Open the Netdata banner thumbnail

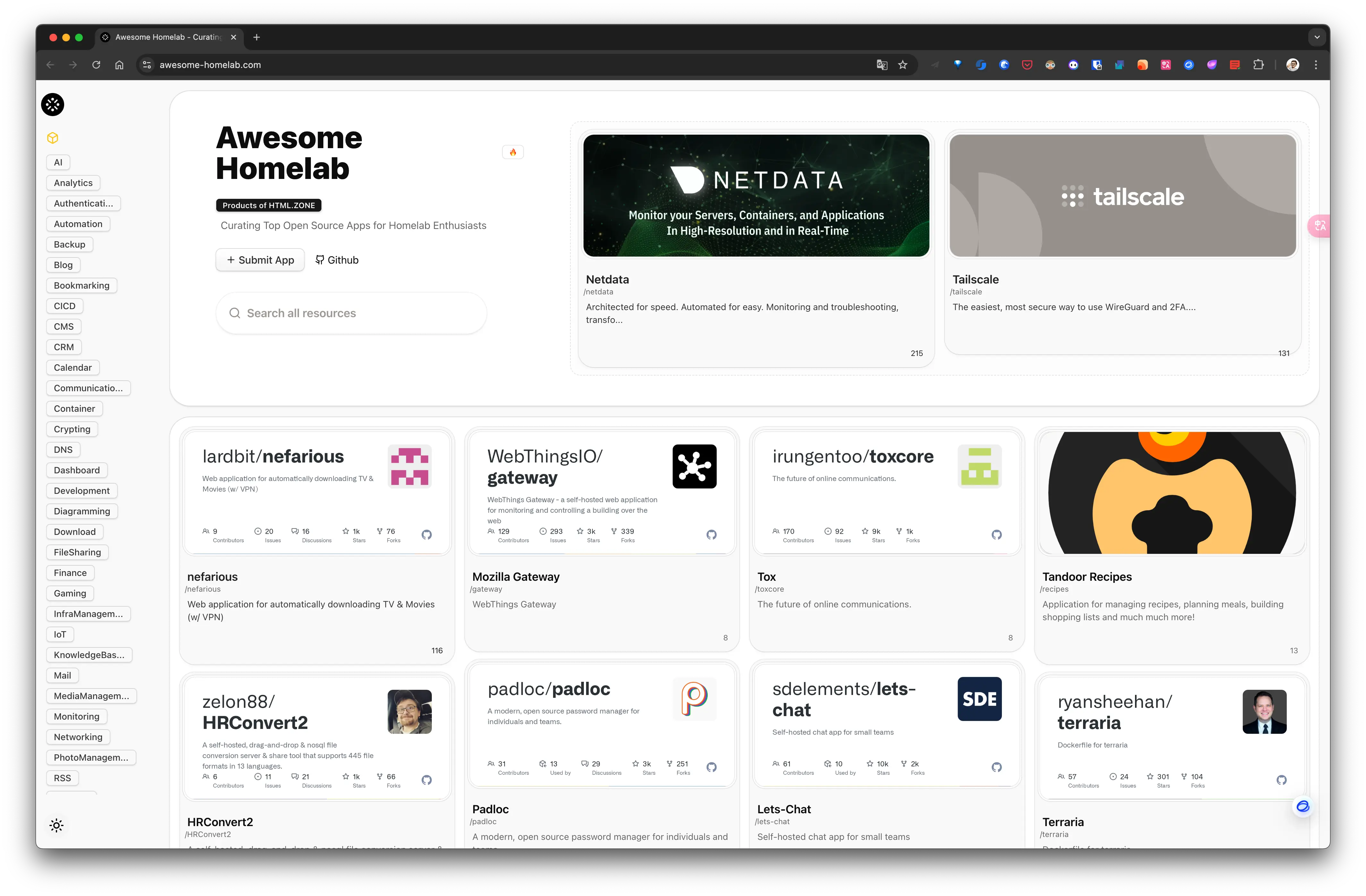click(756, 196)
